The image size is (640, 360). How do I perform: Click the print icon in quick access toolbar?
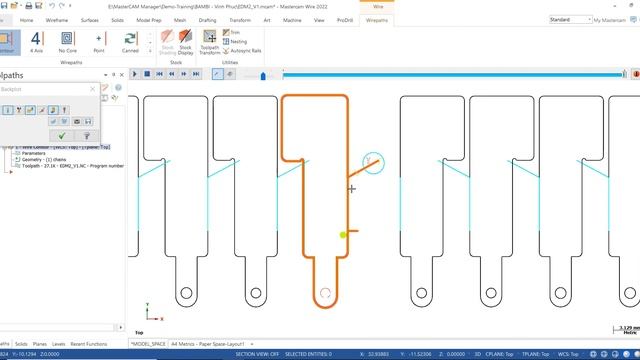pyautogui.click(x=29, y=6)
